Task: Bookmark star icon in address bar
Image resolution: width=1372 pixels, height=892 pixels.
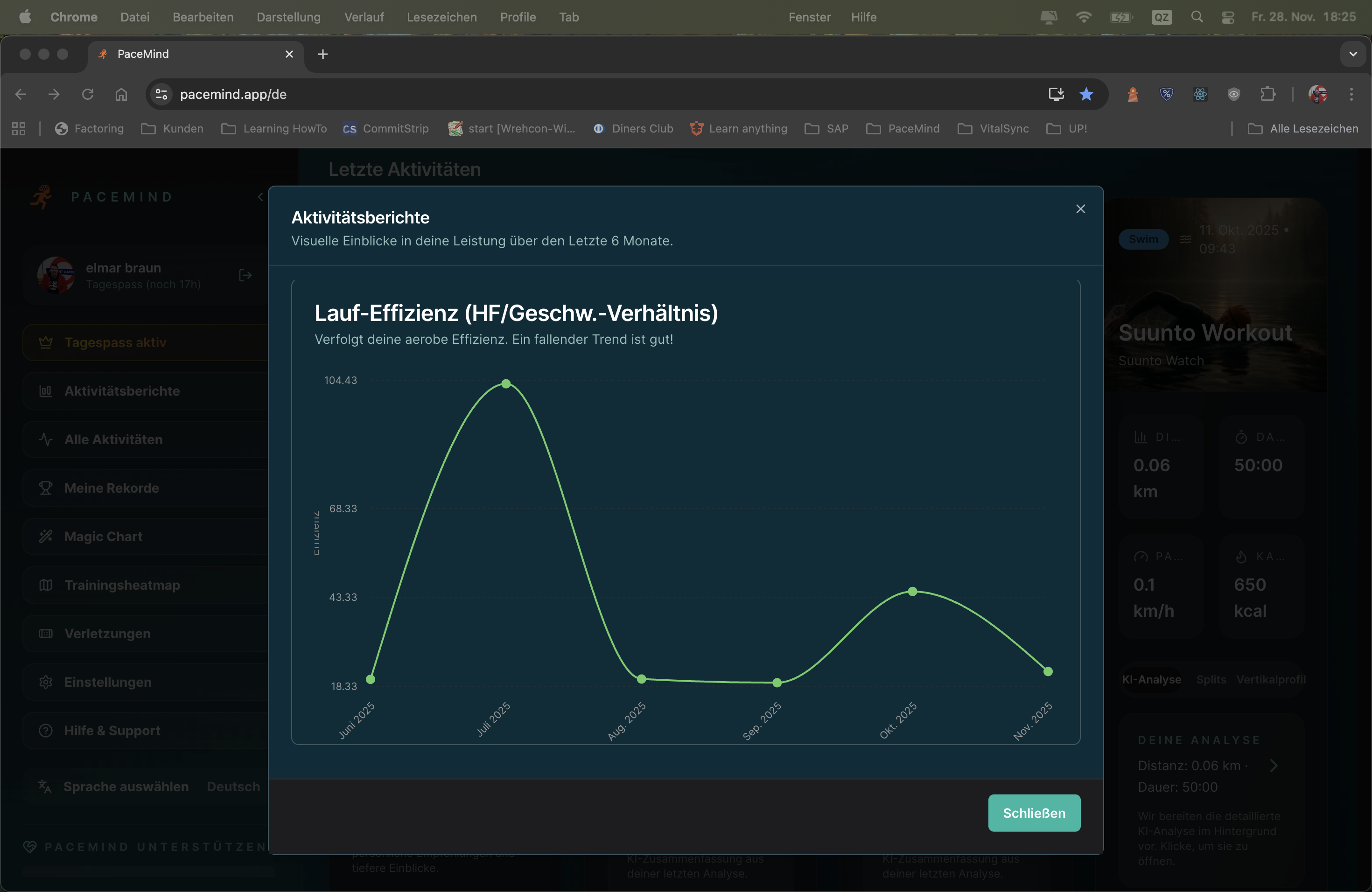Action: point(1086,95)
